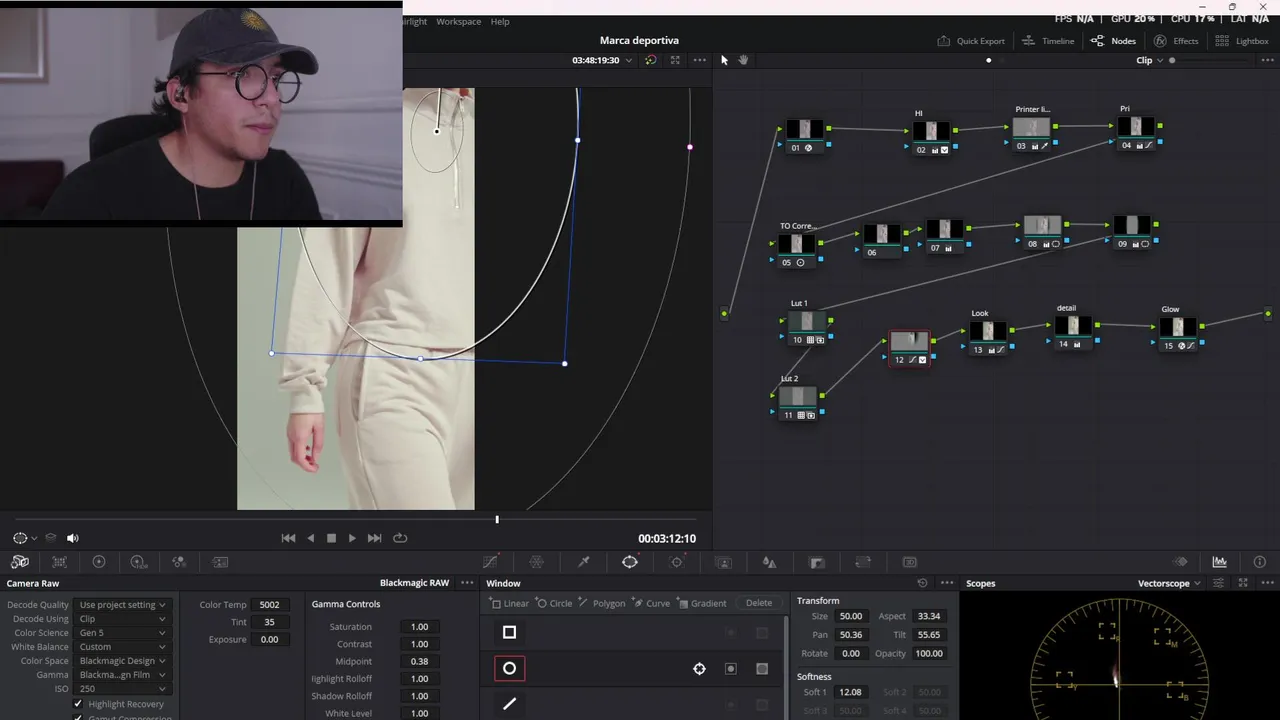The image size is (1280, 720).
Task: Open the Color Match palette icon
Action: pyautogui.click(x=59, y=562)
